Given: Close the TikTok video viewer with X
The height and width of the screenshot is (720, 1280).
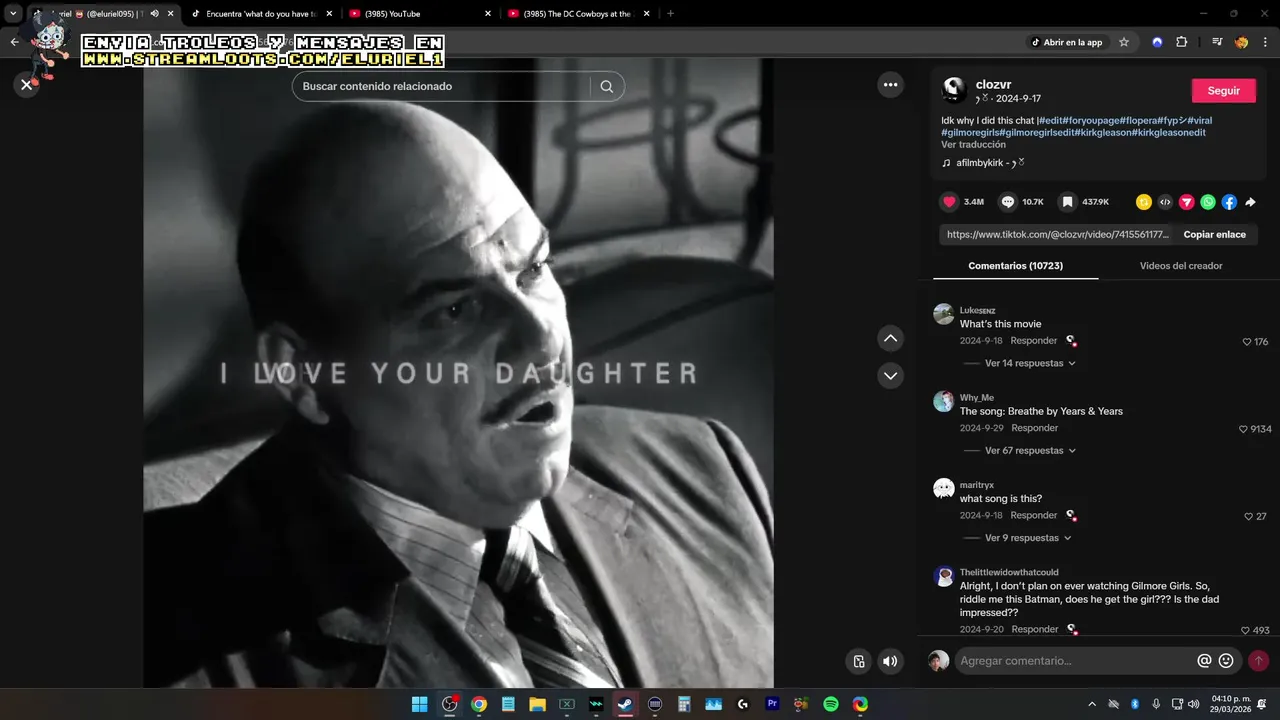Looking at the screenshot, I should point(27,85).
